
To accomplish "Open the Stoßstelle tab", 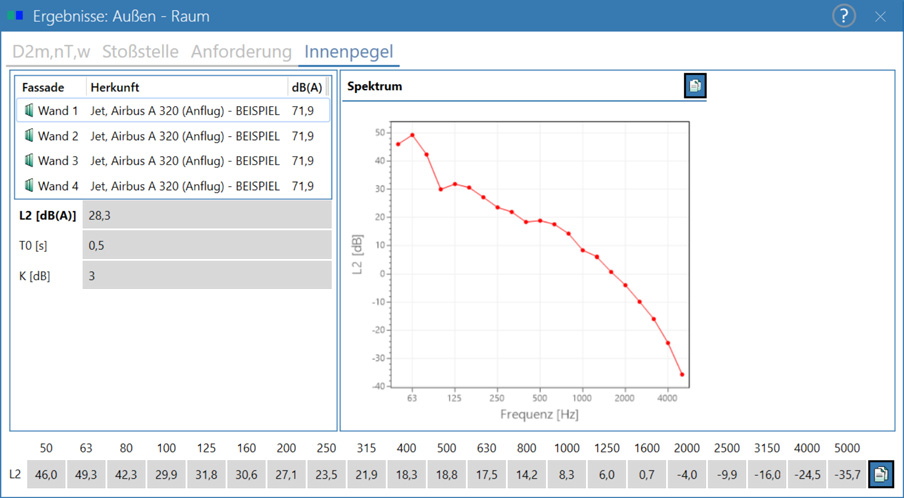I will coord(140,52).
